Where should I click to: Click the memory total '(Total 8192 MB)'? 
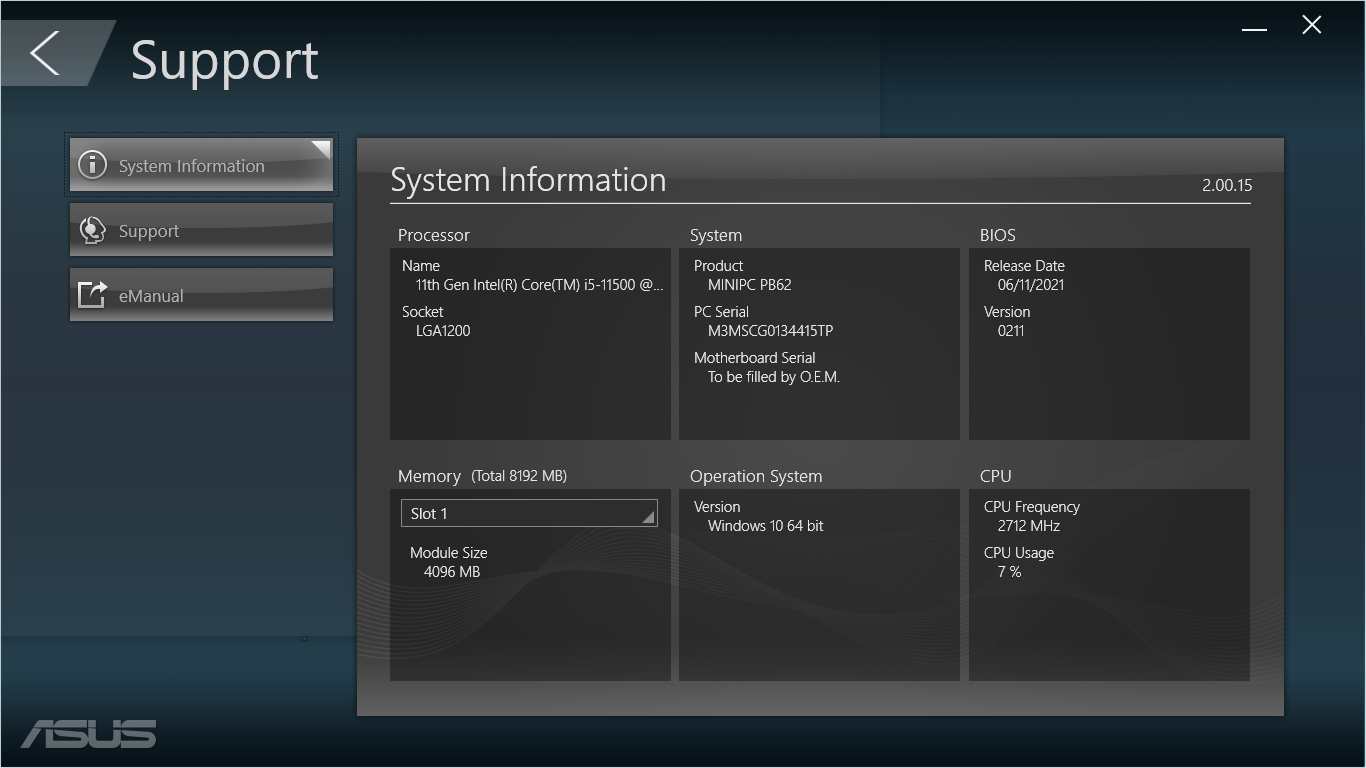(519, 476)
